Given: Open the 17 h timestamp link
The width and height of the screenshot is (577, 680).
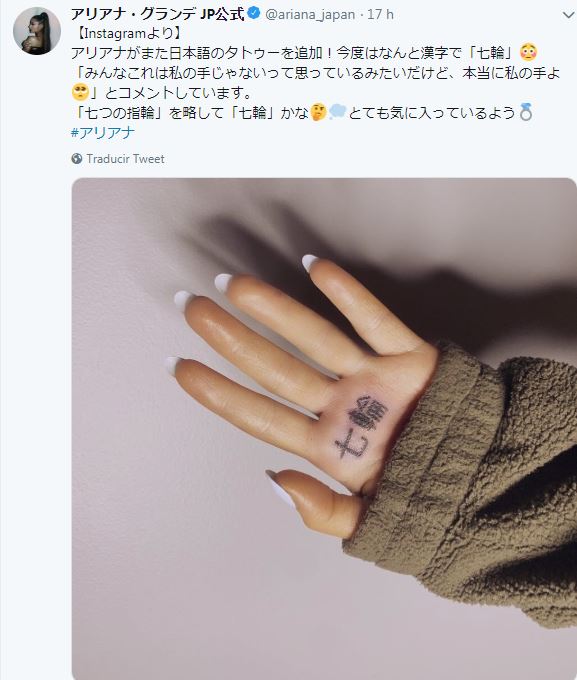Looking at the screenshot, I should [x=380, y=15].
